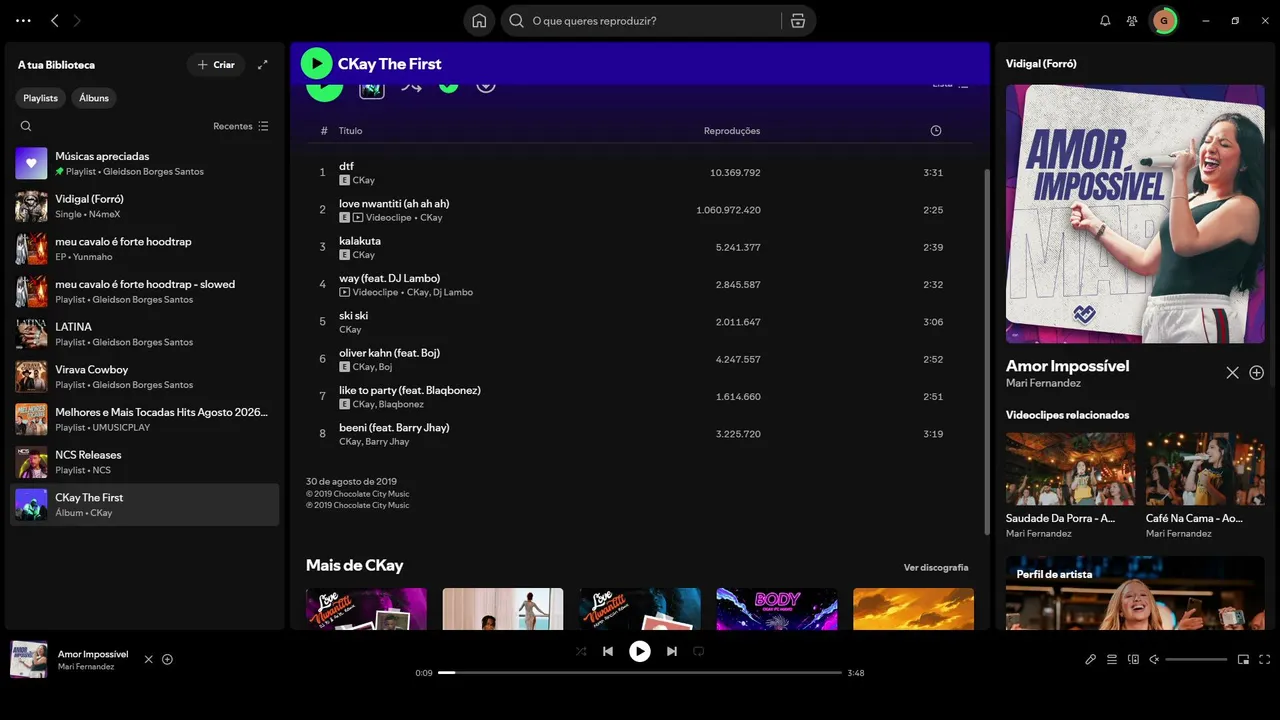Click the search icon in A tua Biblioteca

coord(26,126)
